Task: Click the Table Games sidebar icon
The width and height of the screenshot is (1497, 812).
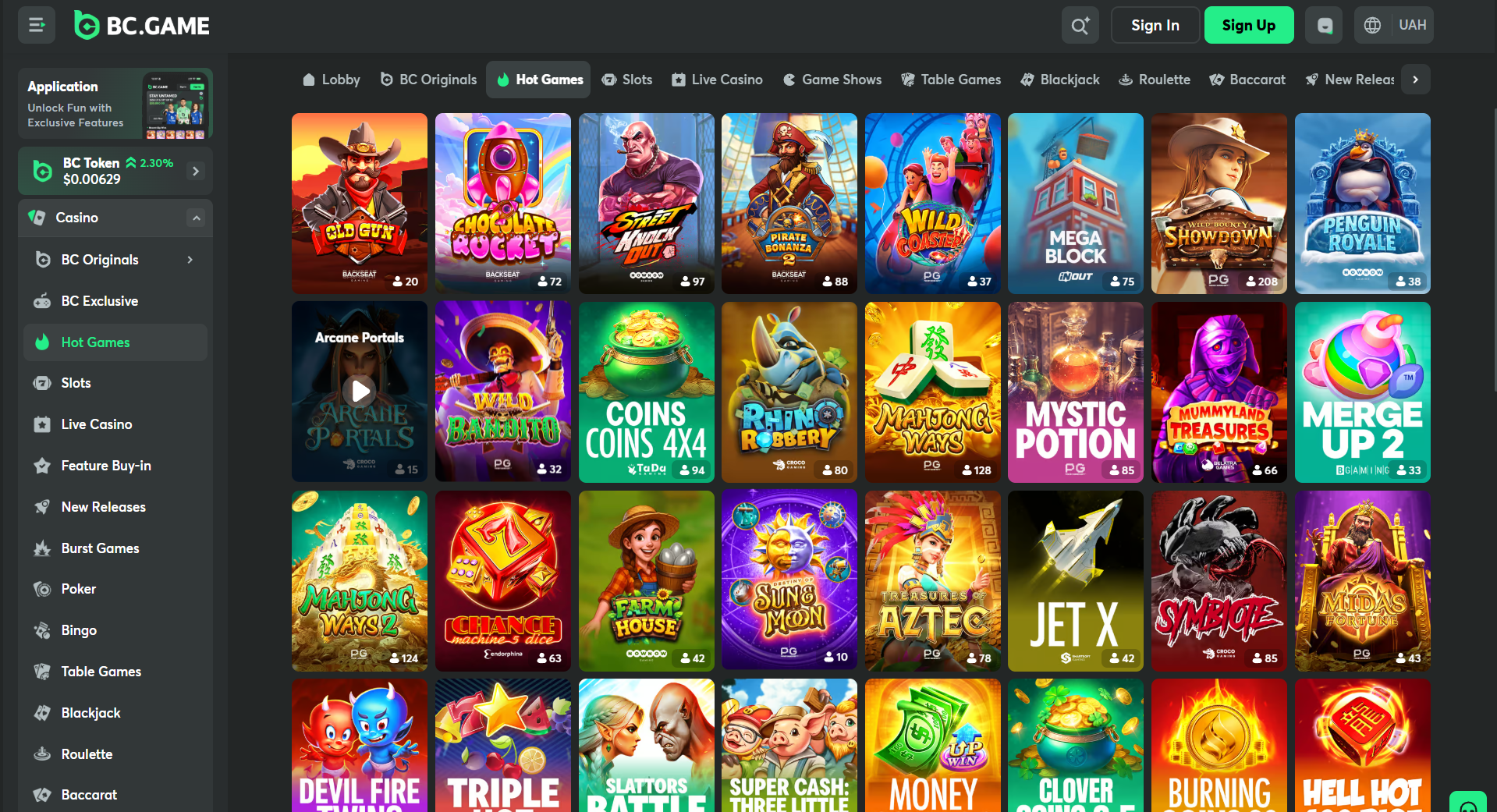Action: [43, 672]
